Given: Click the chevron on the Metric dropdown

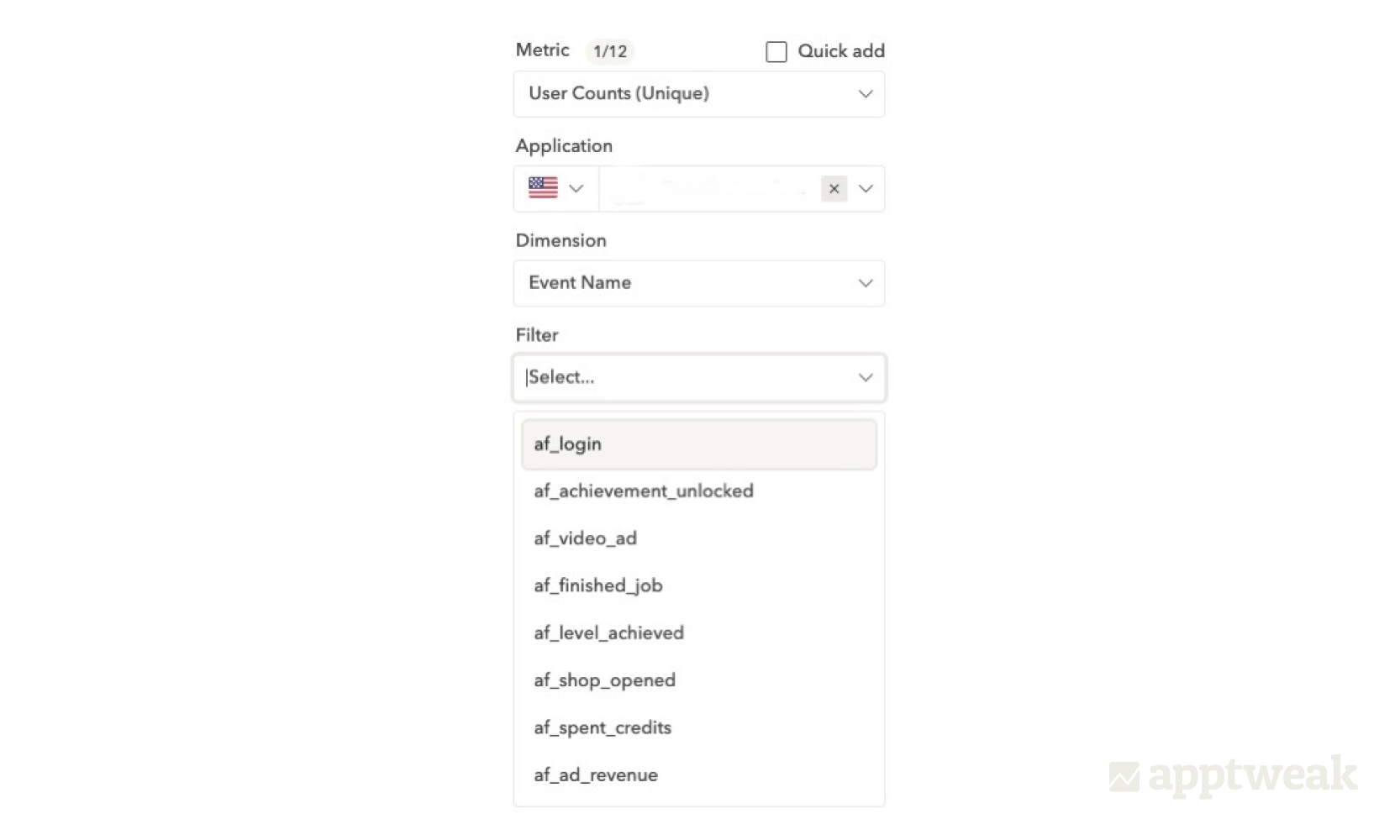Looking at the screenshot, I should [x=865, y=94].
